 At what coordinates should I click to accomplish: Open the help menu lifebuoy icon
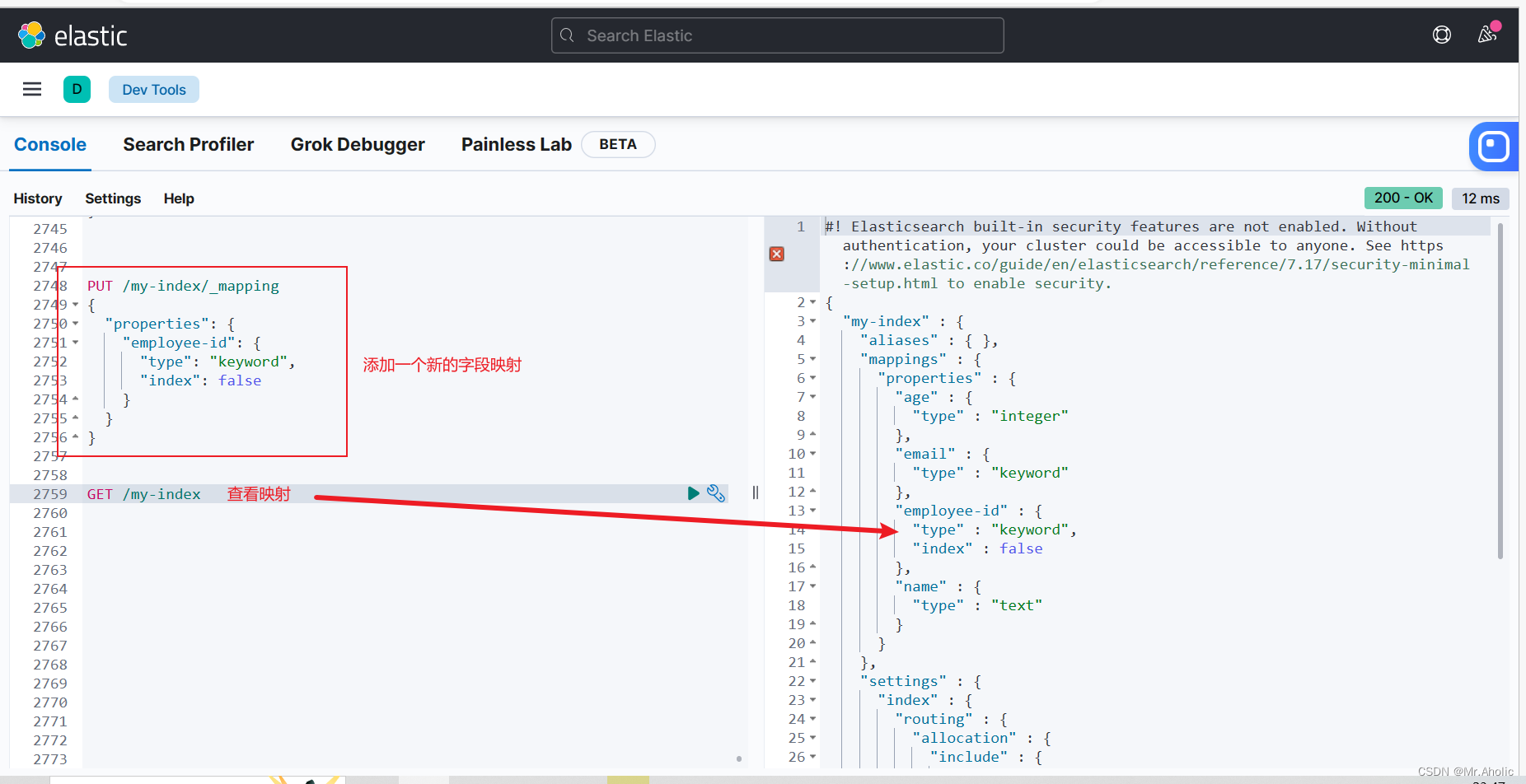pos(1442,35)
